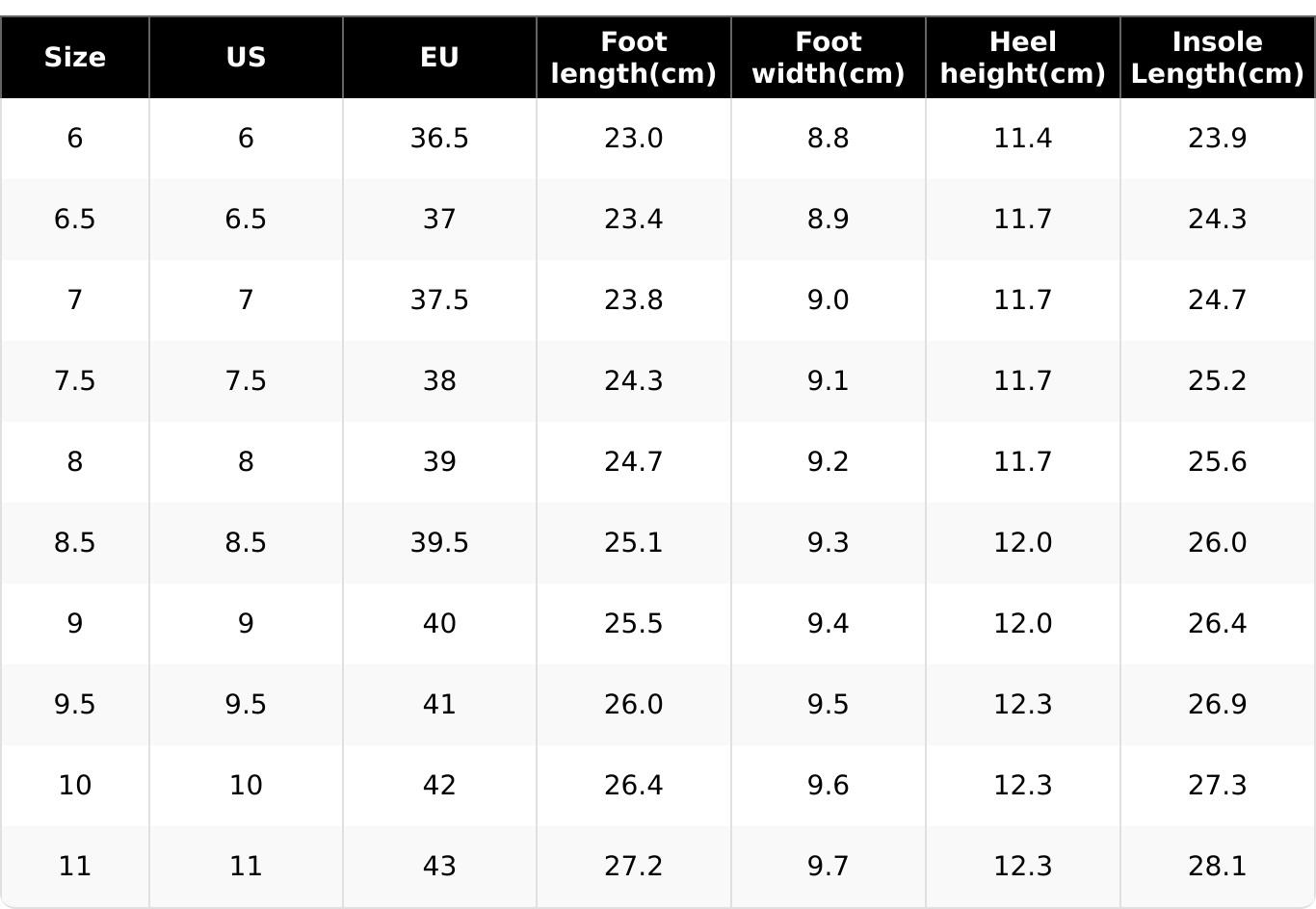
Task: Click the Heel height(cm) header
Action: 1022,58
